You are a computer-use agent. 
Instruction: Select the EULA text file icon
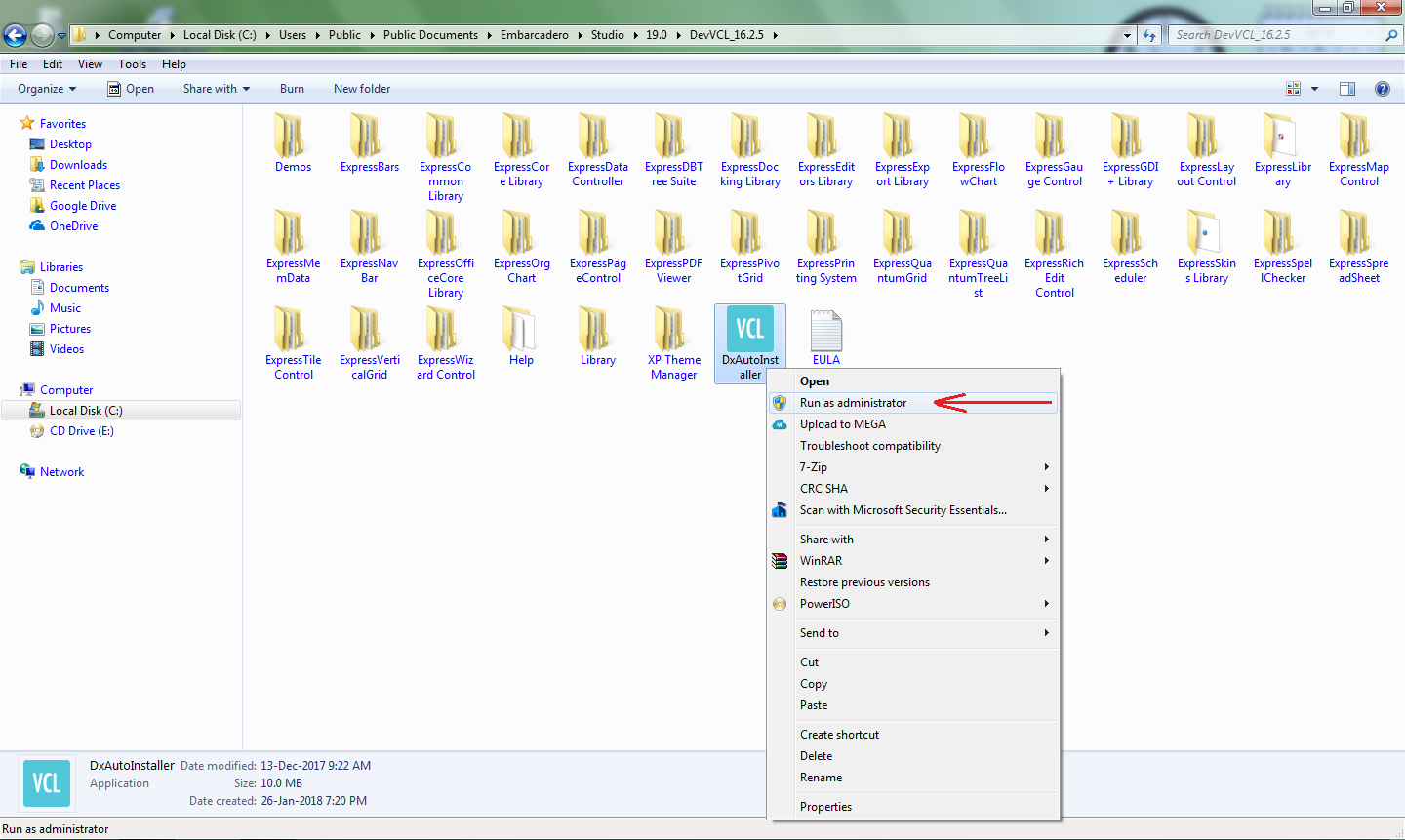[825, 332]
